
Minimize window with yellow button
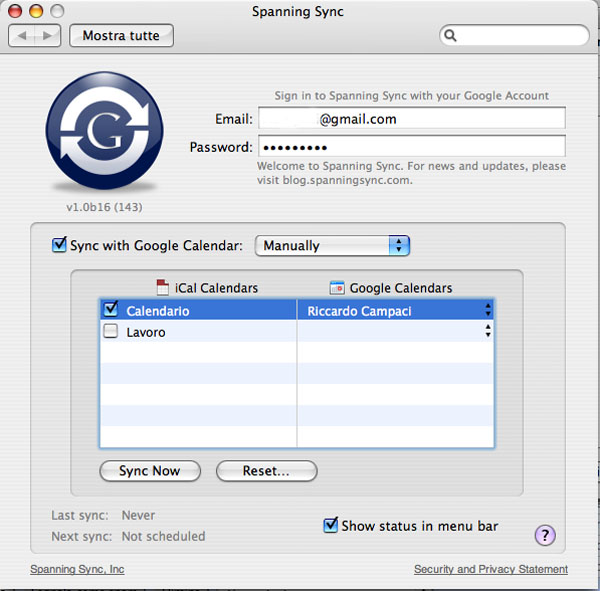[x=36, y=11]
